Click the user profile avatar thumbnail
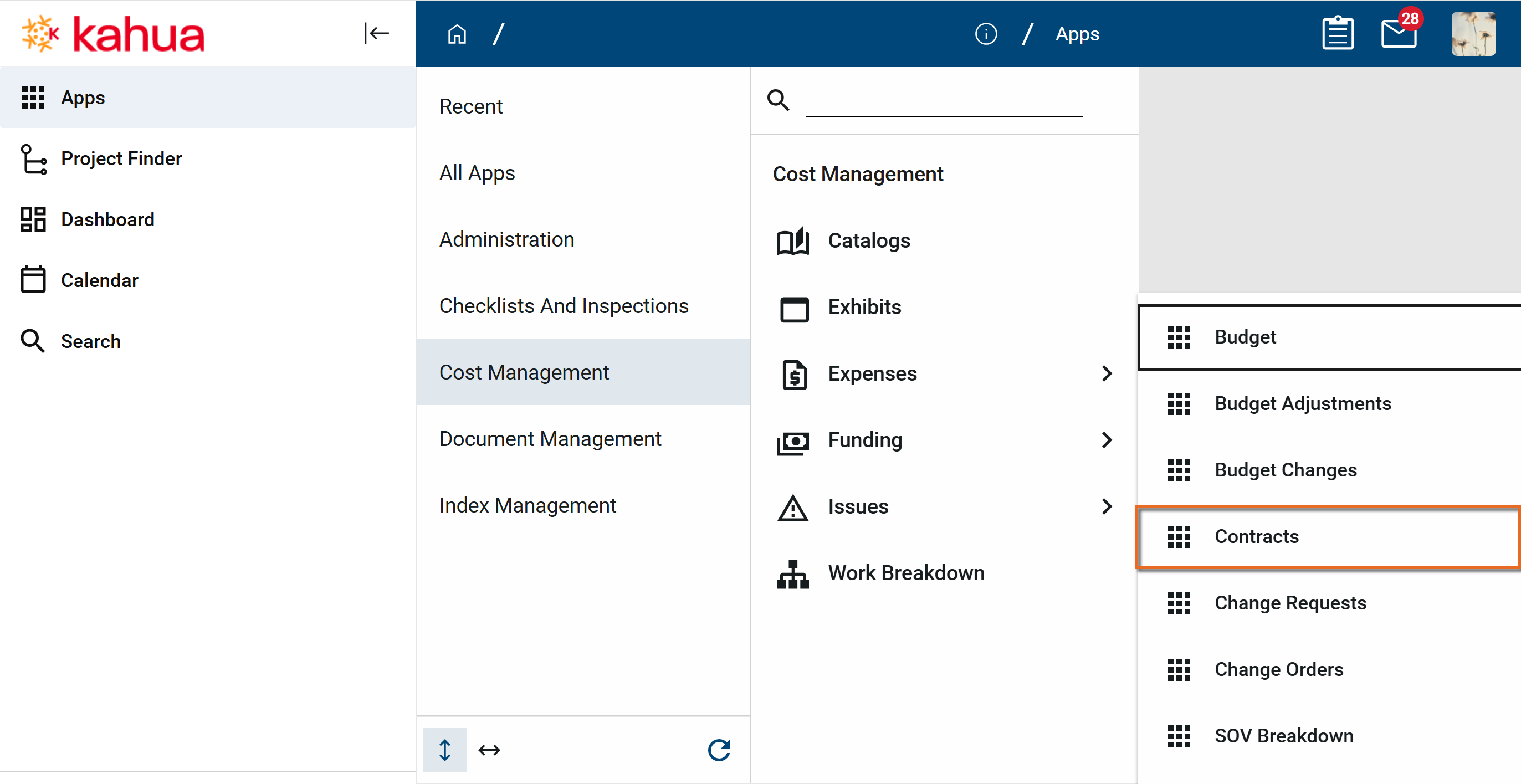The width and height of the screenshot is (1521, 784). (1473, 34)
